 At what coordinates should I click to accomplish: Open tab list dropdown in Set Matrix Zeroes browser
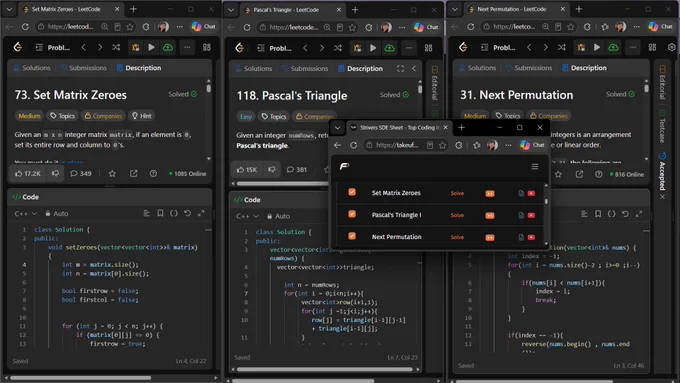(x=9, y=9)
